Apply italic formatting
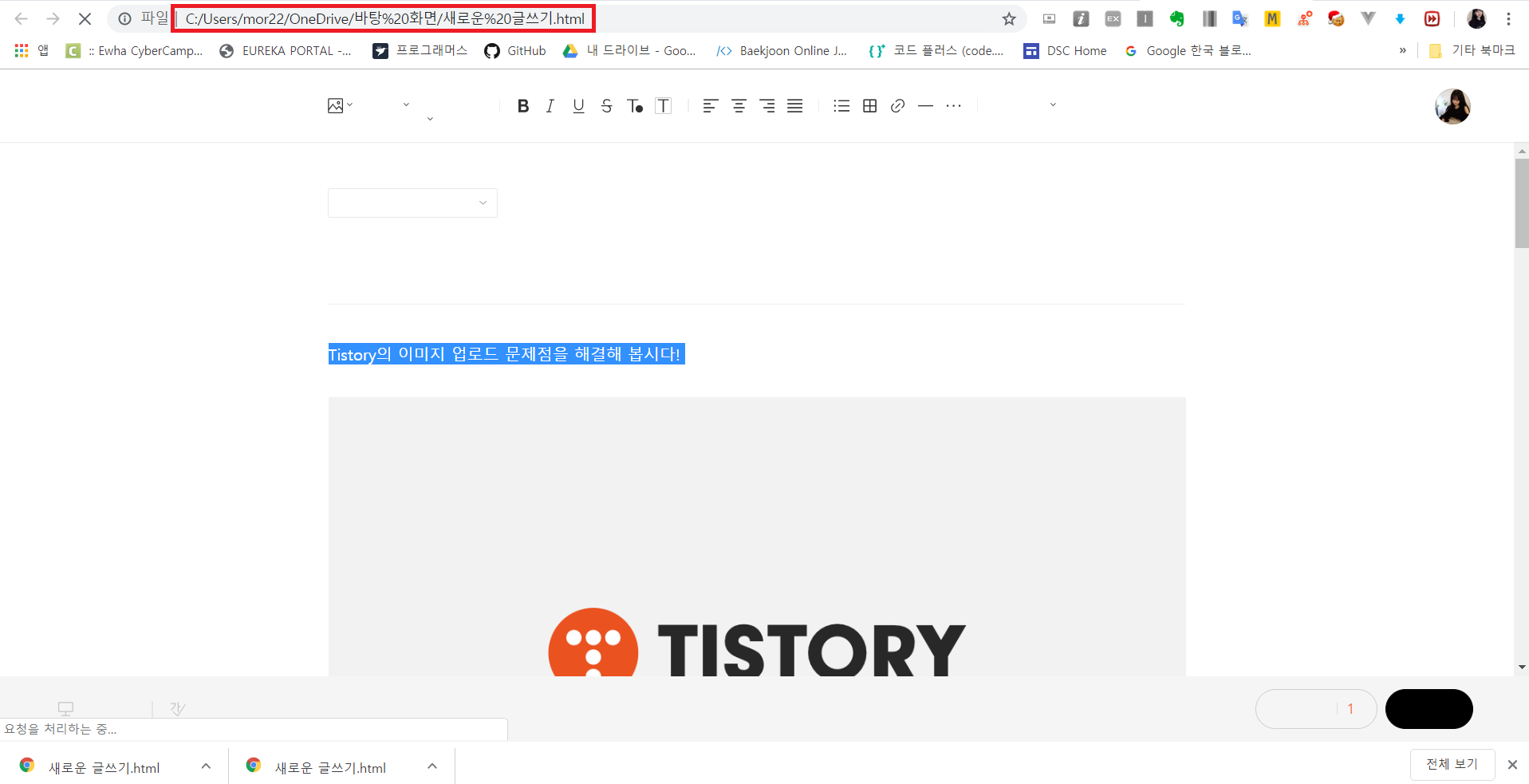 coord(550,106)
